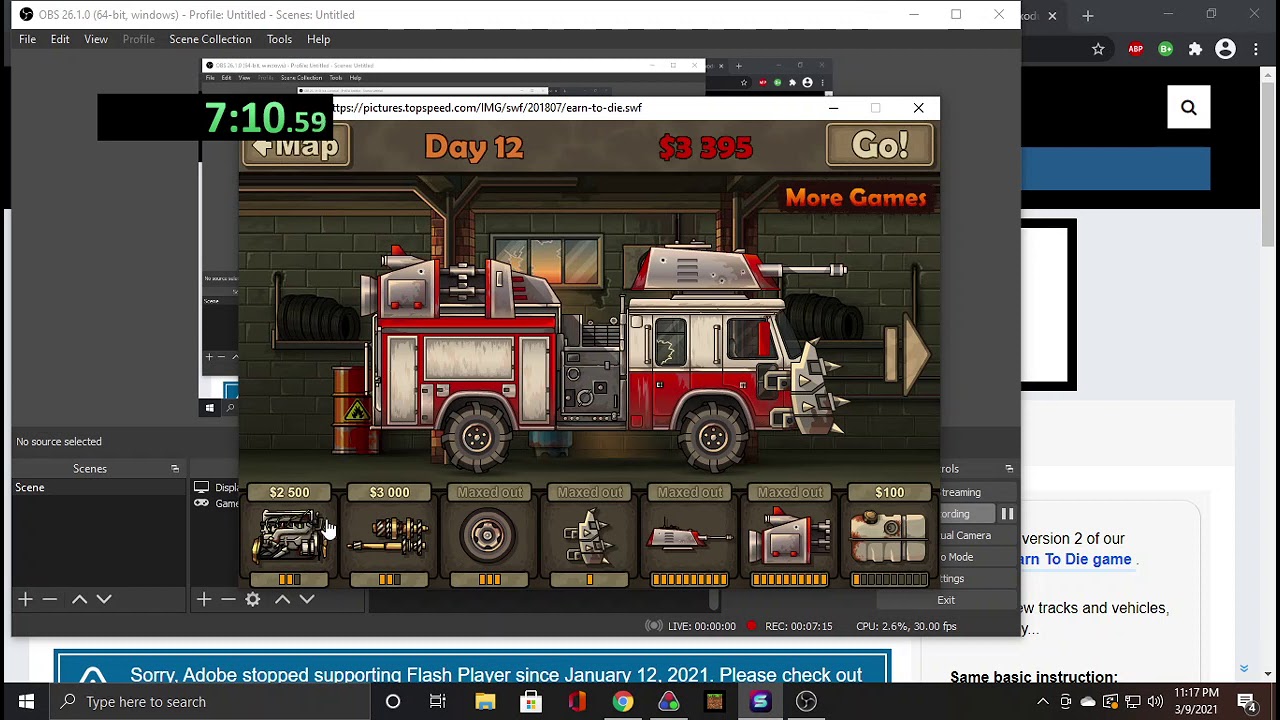The width and height of the screenshot is (1280, 720).
Task: Close the current Chrome tab
Action: point(1052,15)
